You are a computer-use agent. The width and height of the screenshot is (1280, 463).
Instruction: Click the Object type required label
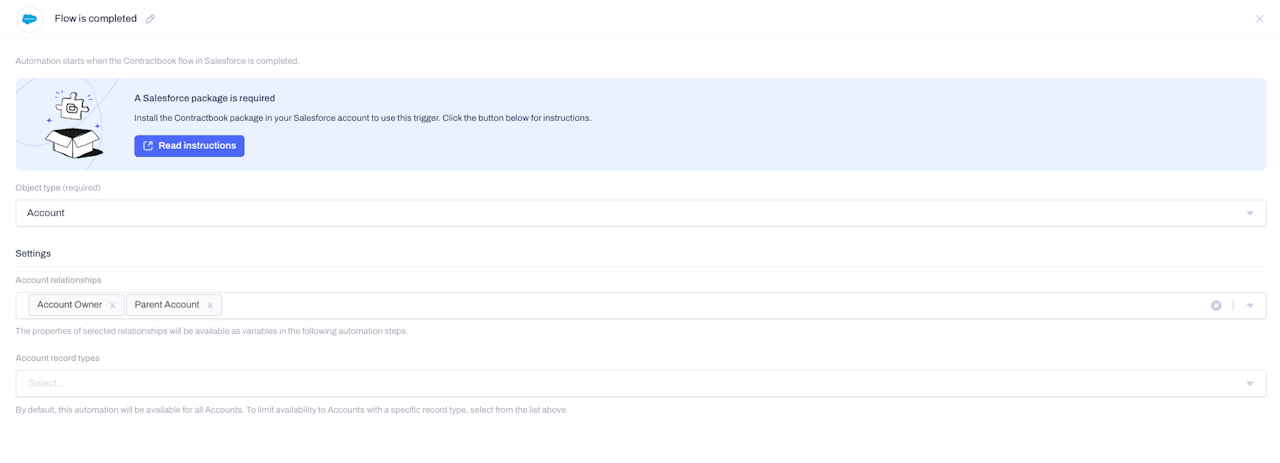click(58, 188)
